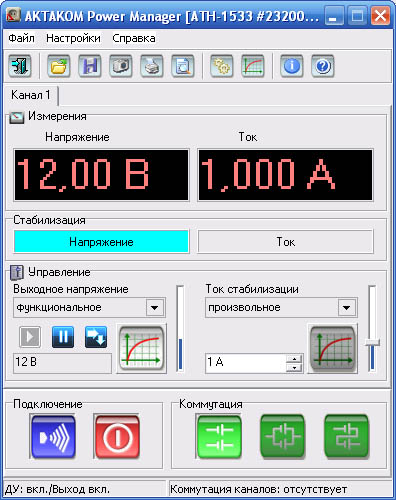Toggle the red output power button

pos(117,437)
